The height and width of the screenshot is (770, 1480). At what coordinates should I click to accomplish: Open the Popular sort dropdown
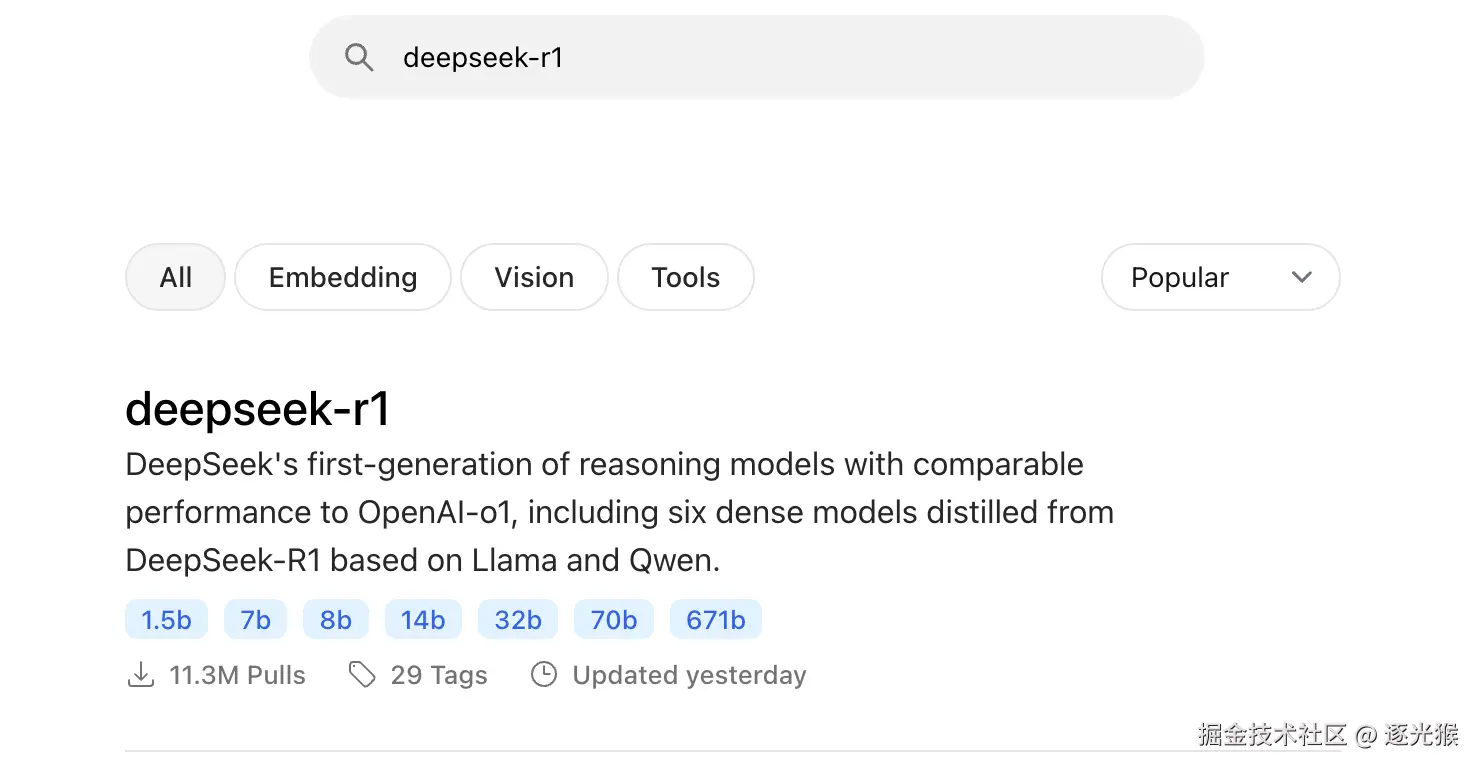pyautogui.click(x=1219, y=277)
